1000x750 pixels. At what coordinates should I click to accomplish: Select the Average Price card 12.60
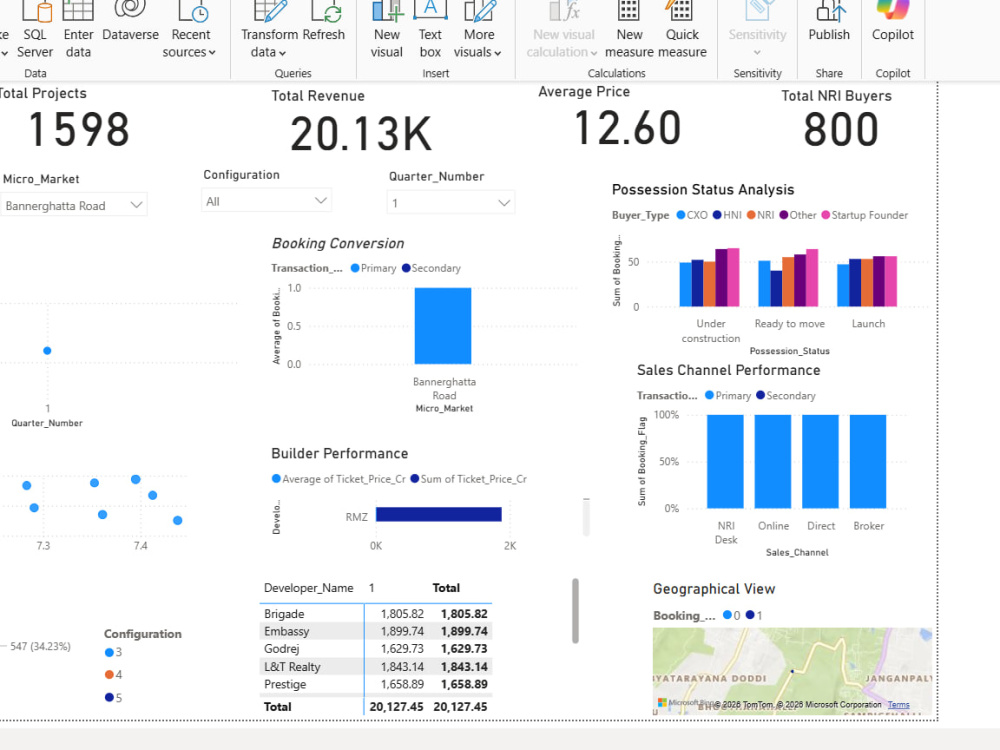(x=628, y=128)
